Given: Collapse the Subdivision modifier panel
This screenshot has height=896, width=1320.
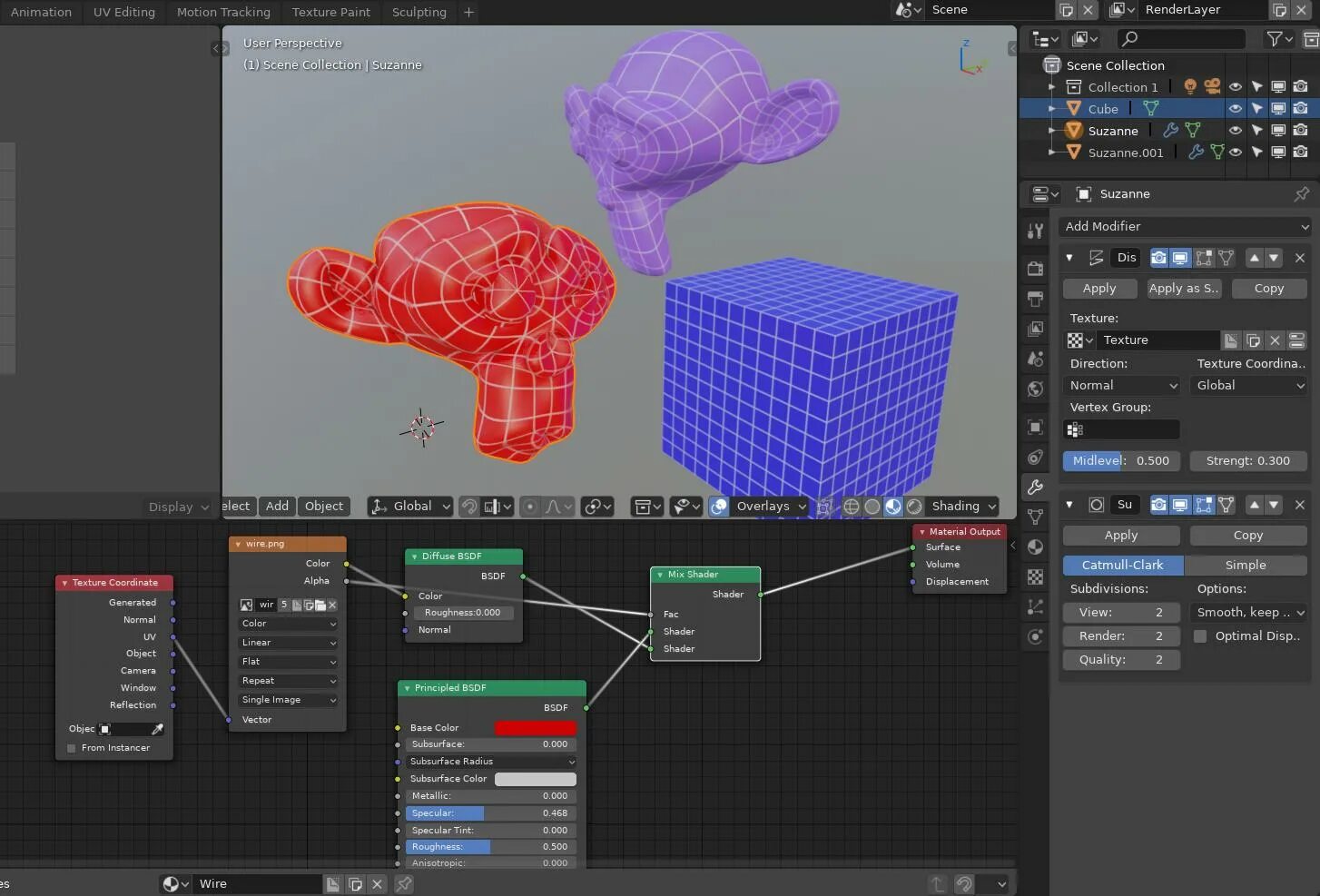Looking at the screenshot, I should click(x=1069, y=505).
